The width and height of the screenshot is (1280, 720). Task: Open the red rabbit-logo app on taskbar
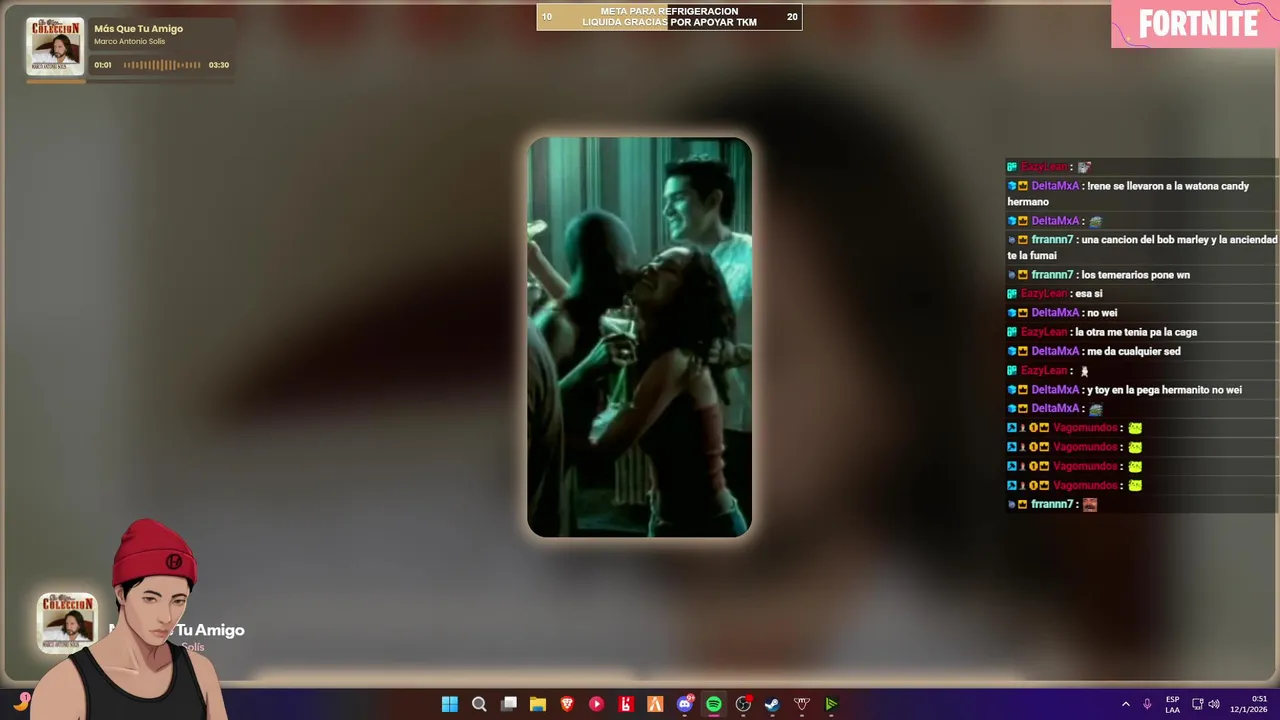(x=626, y=704)
